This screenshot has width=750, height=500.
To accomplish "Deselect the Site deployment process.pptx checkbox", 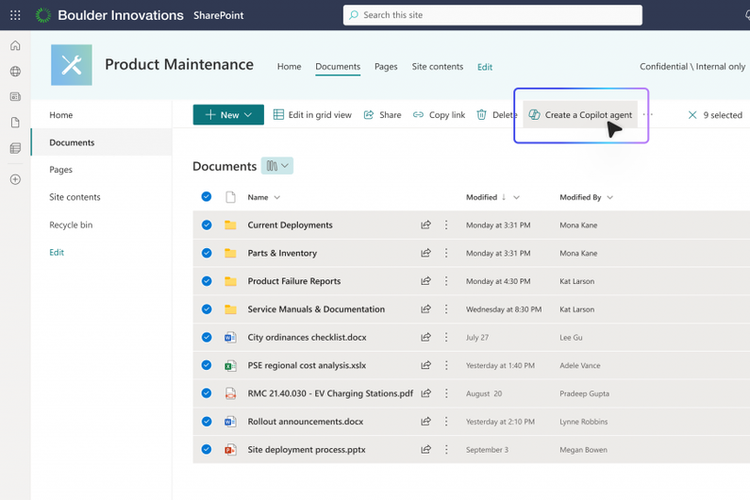I will pos(207,449).
